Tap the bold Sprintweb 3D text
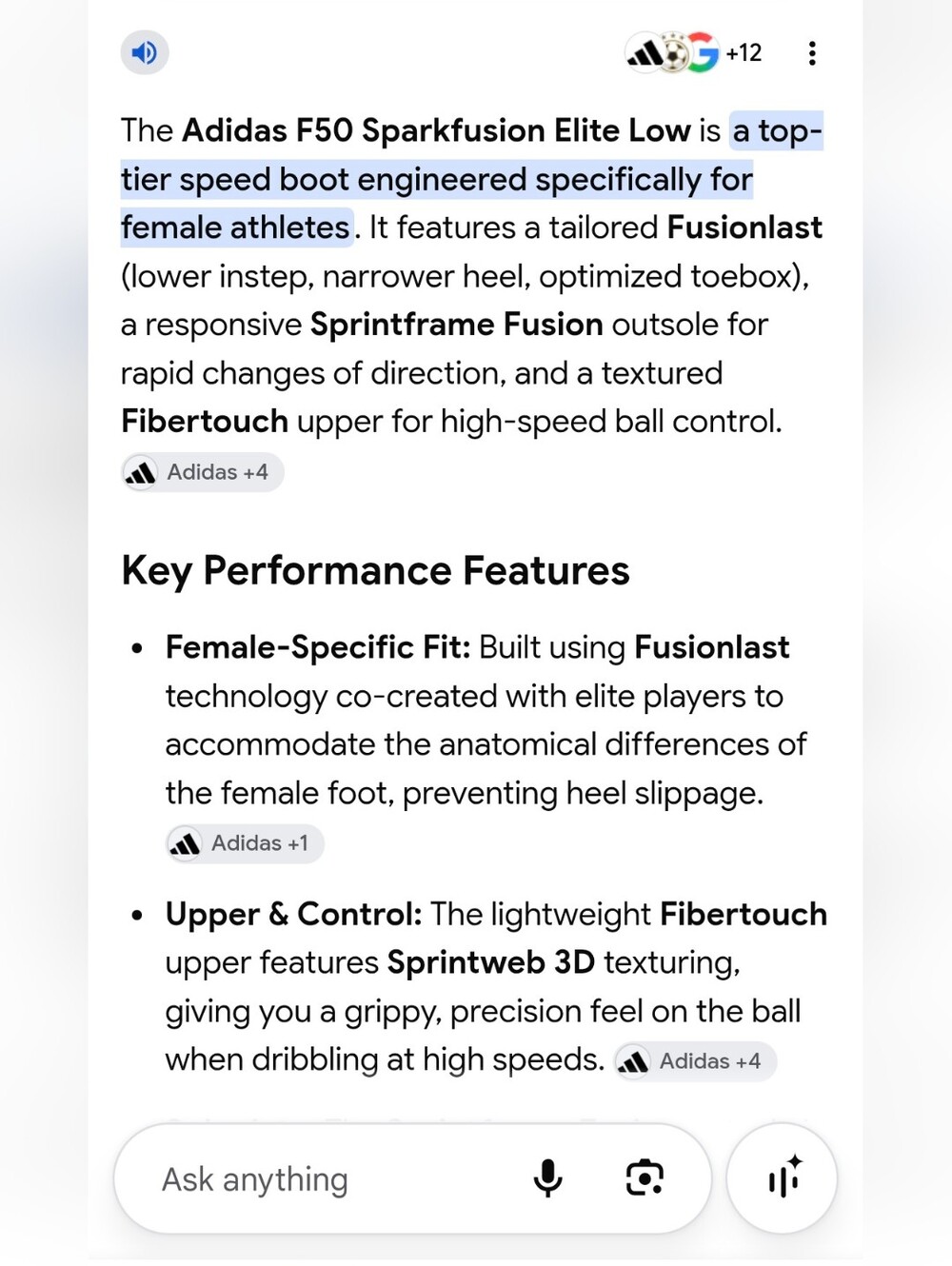The height and width of the screenshot is (1266, 952). click(x=491, y=962)
